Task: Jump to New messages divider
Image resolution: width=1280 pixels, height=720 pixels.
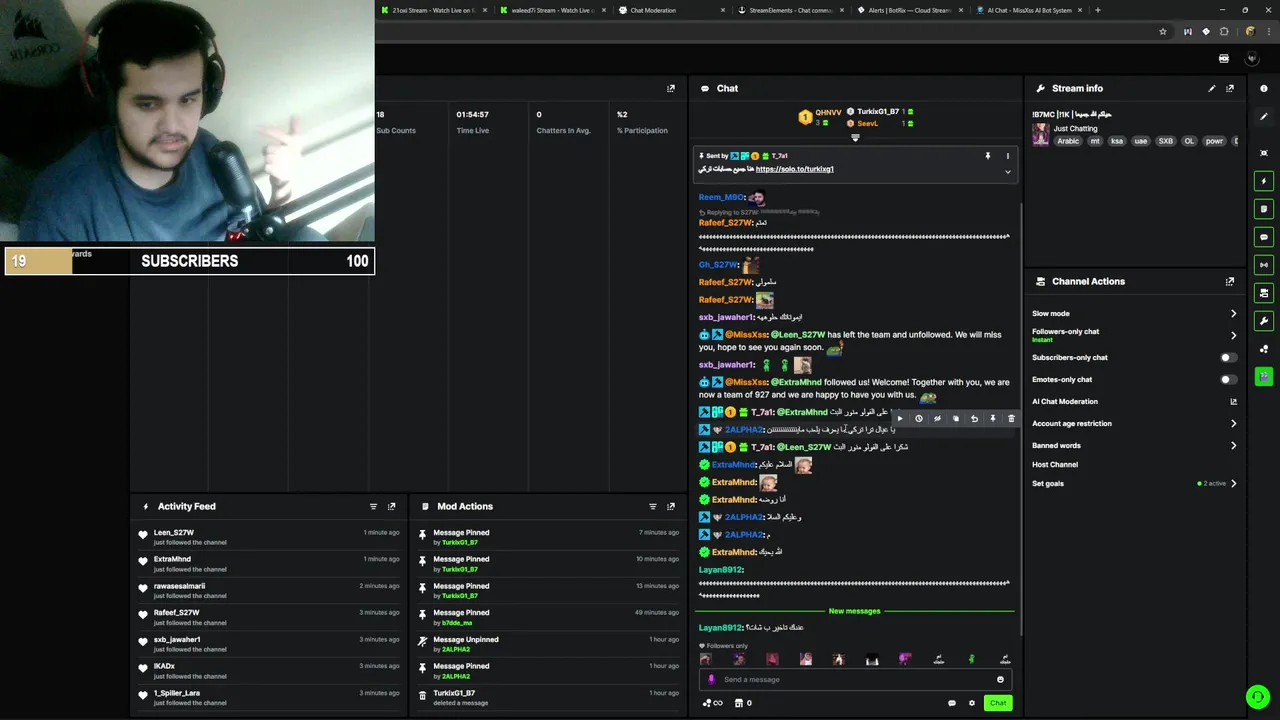Action: (x=854, y=611)
